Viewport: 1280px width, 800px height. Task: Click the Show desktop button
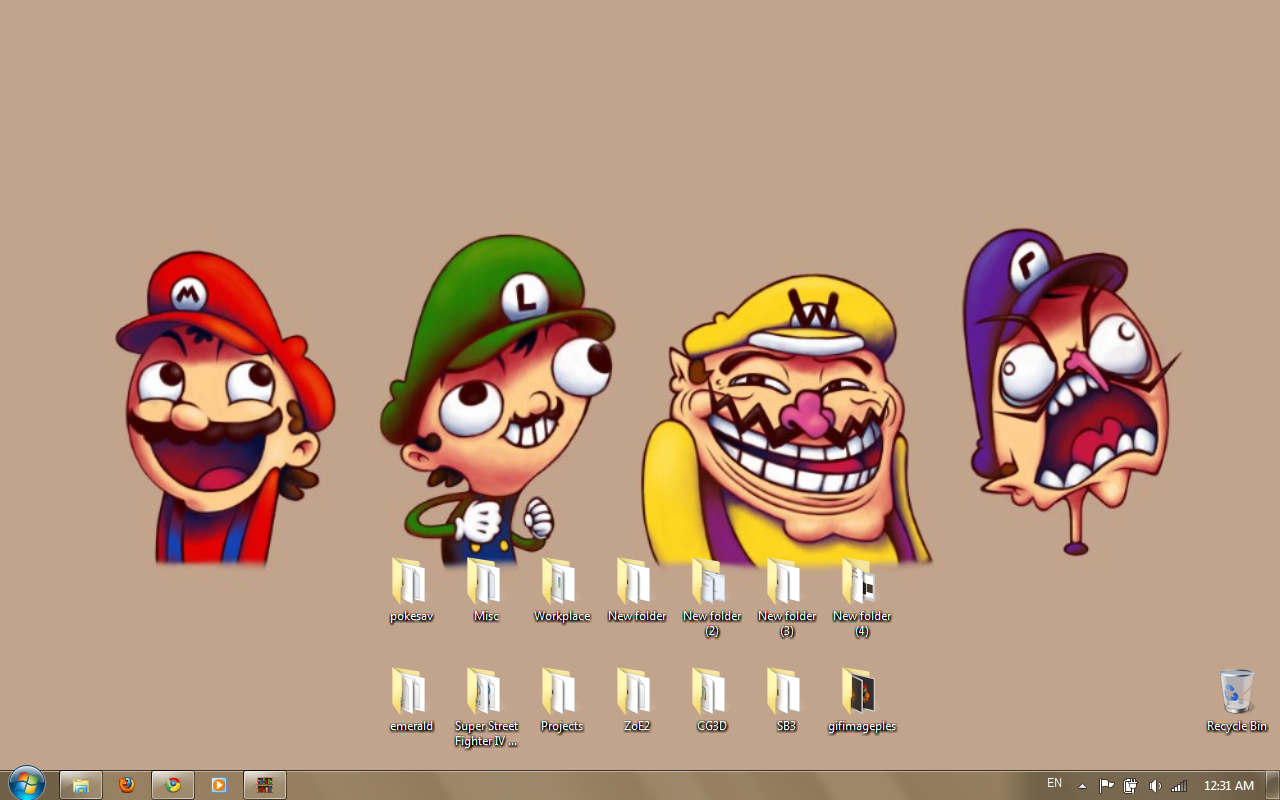pos(1272,785)
